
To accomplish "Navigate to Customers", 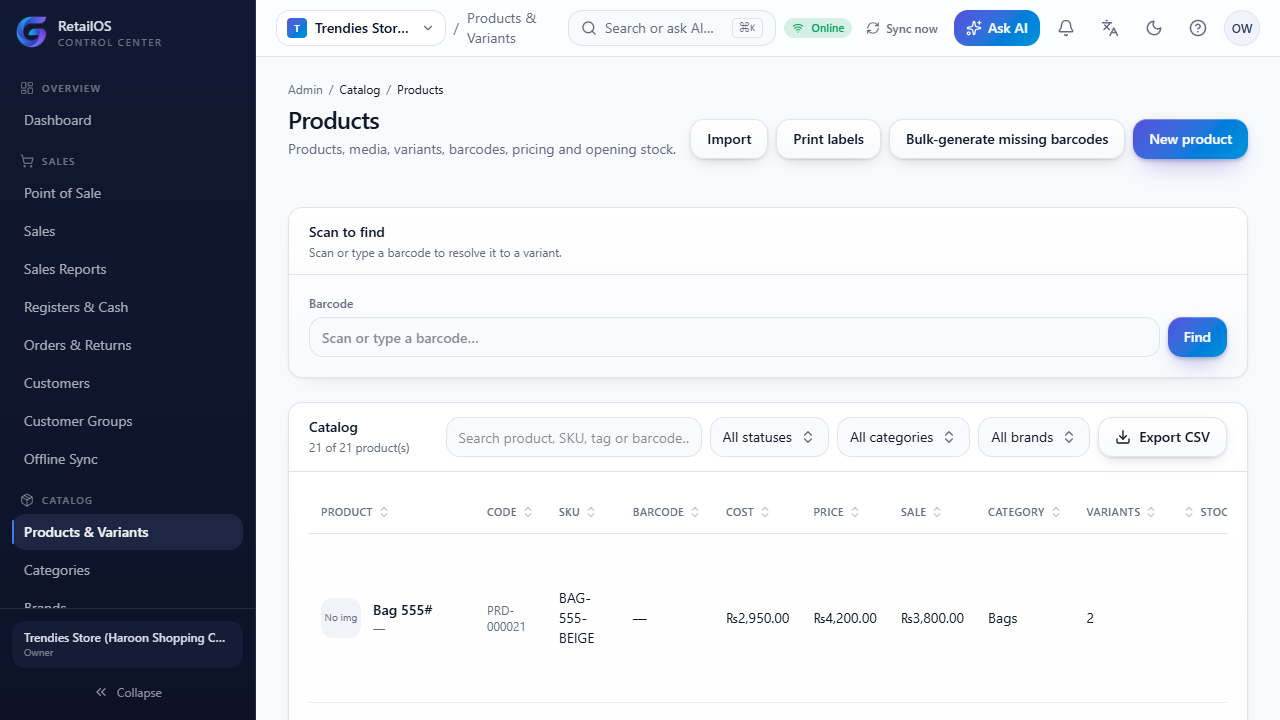I will pos(128,383).
